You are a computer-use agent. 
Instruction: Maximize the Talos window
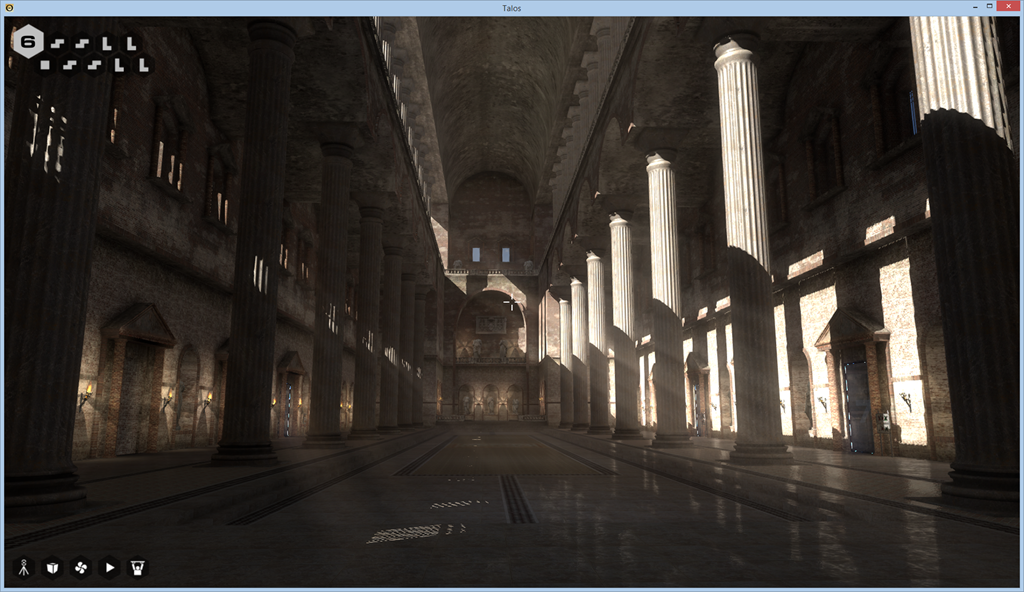[x=989, y=7]
